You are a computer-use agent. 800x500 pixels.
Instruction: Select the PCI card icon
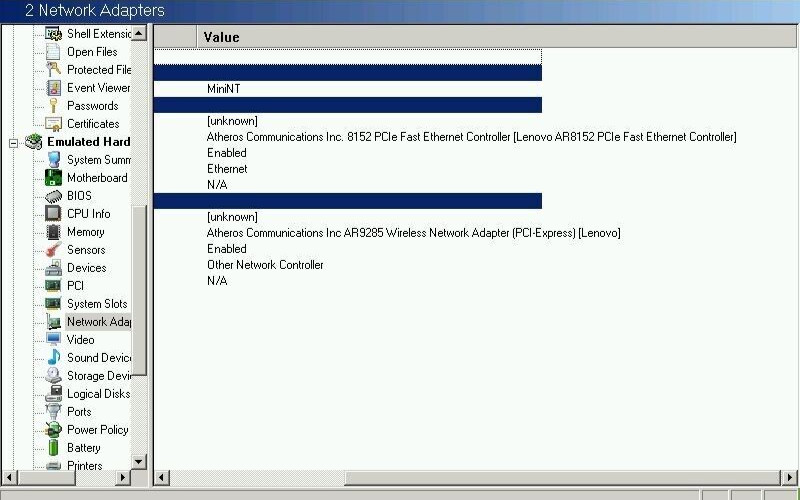53,286
